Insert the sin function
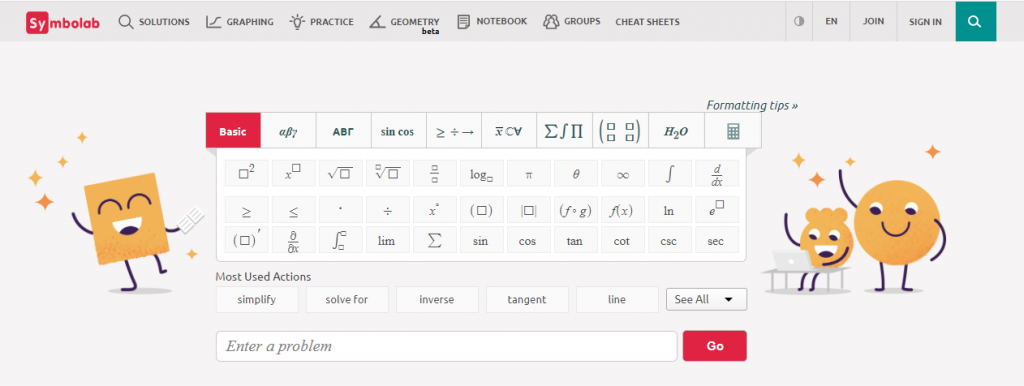 pos(481,240)
